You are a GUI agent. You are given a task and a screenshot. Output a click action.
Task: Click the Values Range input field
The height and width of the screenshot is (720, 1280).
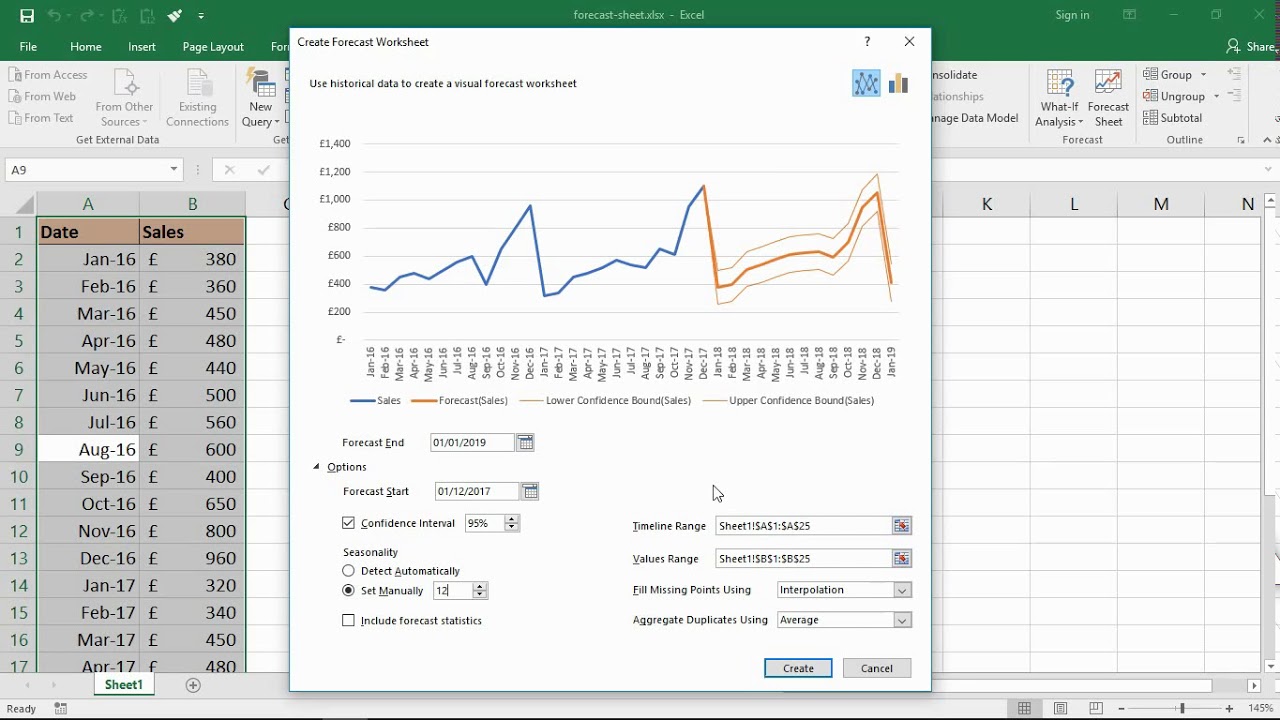pos(804,559)
